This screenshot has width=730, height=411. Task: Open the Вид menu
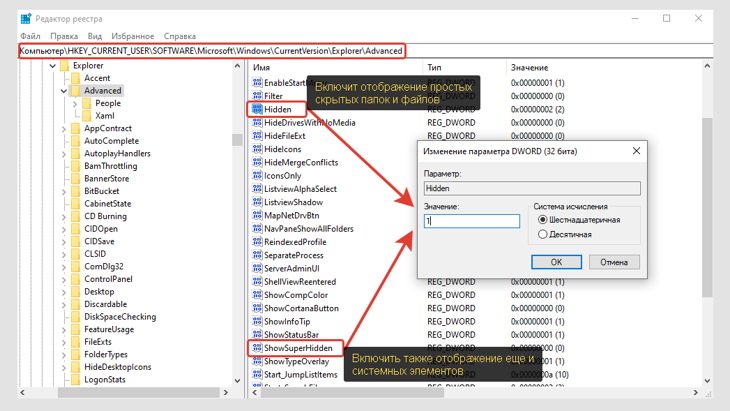[95, 36]
